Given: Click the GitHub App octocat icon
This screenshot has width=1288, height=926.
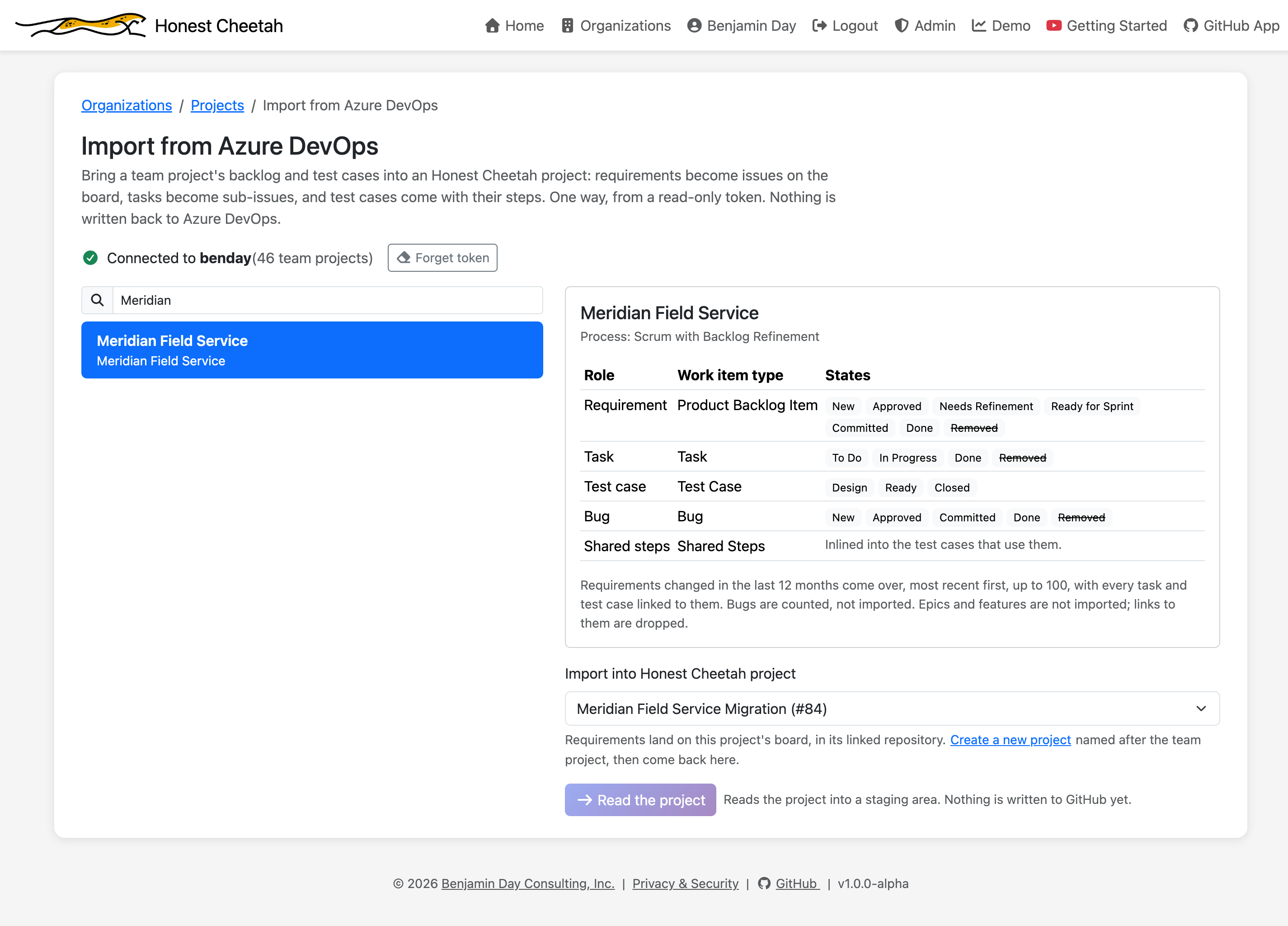Looking at the screenshot, I should [1191, 26].
